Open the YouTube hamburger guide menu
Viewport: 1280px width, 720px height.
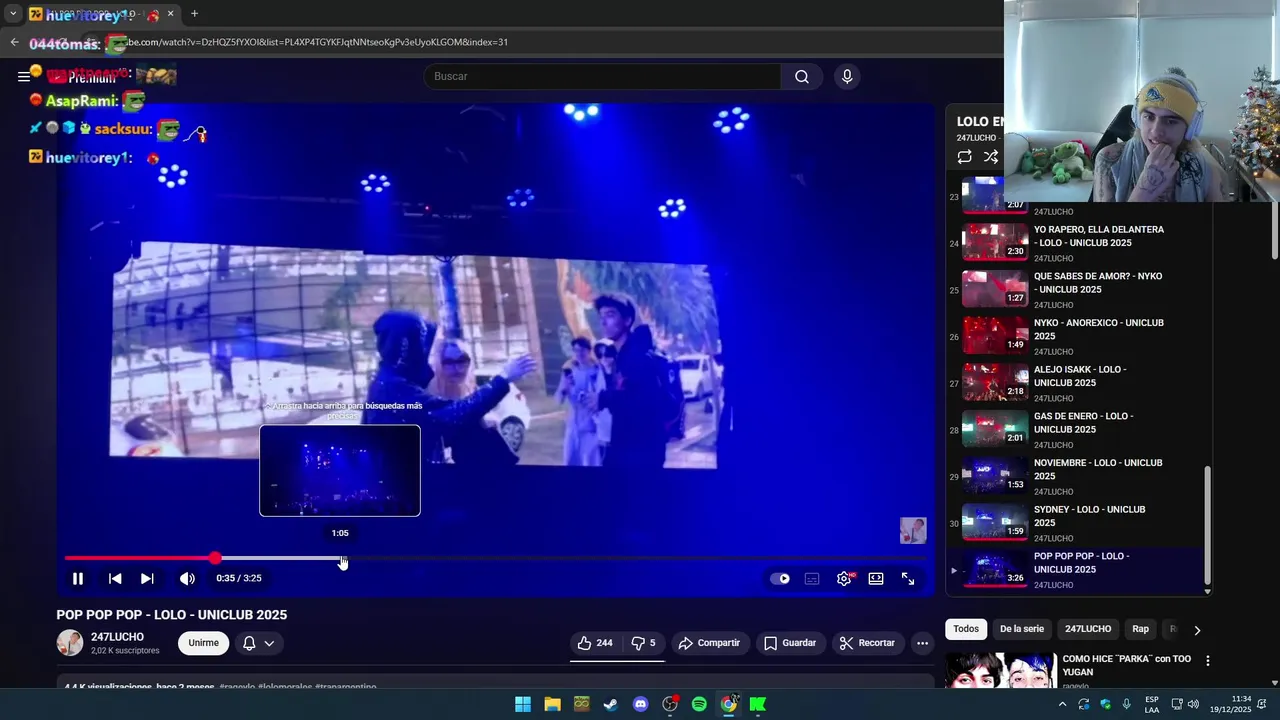coord(24,77)
